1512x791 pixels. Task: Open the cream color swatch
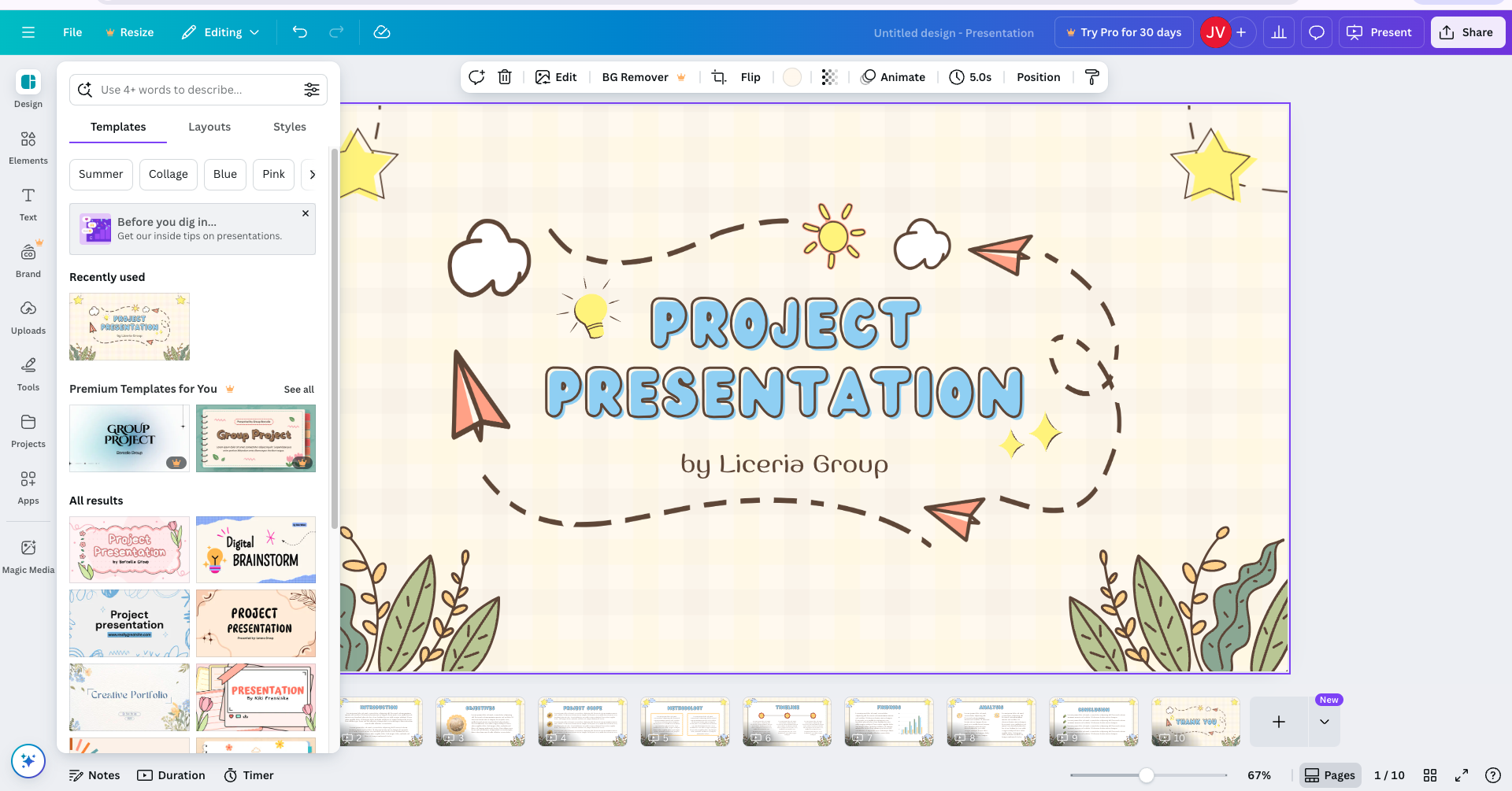click(792, 77)
